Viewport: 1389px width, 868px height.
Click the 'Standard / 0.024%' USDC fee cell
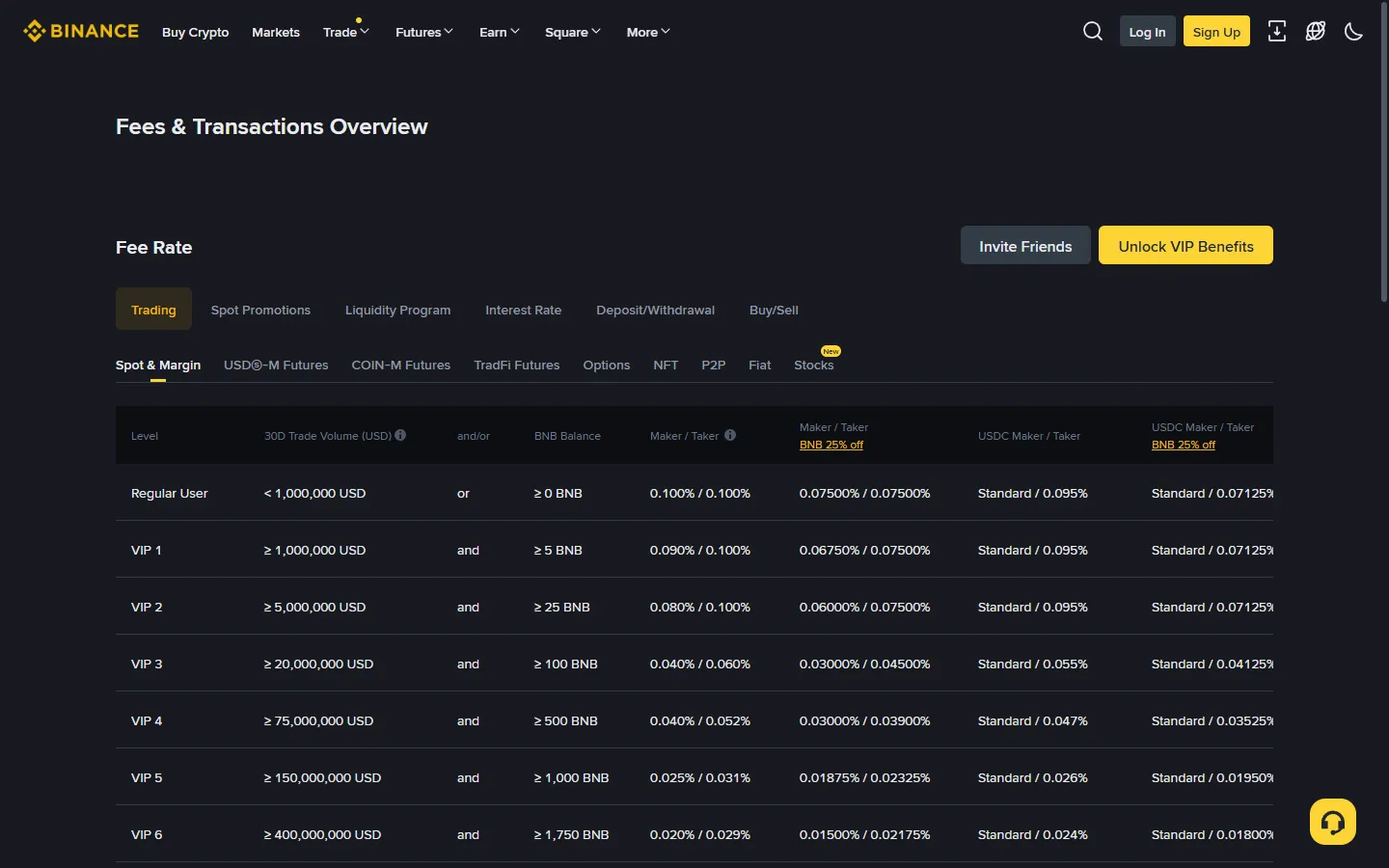point(1033,834)
